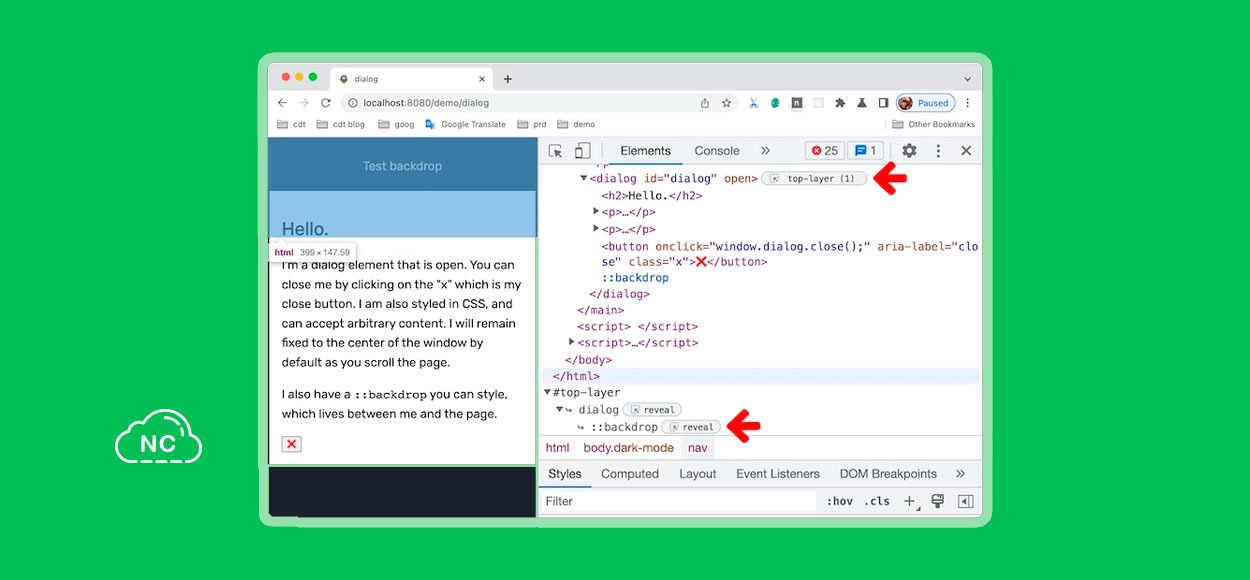Open Other Bookmarks folder

point(933,125)
